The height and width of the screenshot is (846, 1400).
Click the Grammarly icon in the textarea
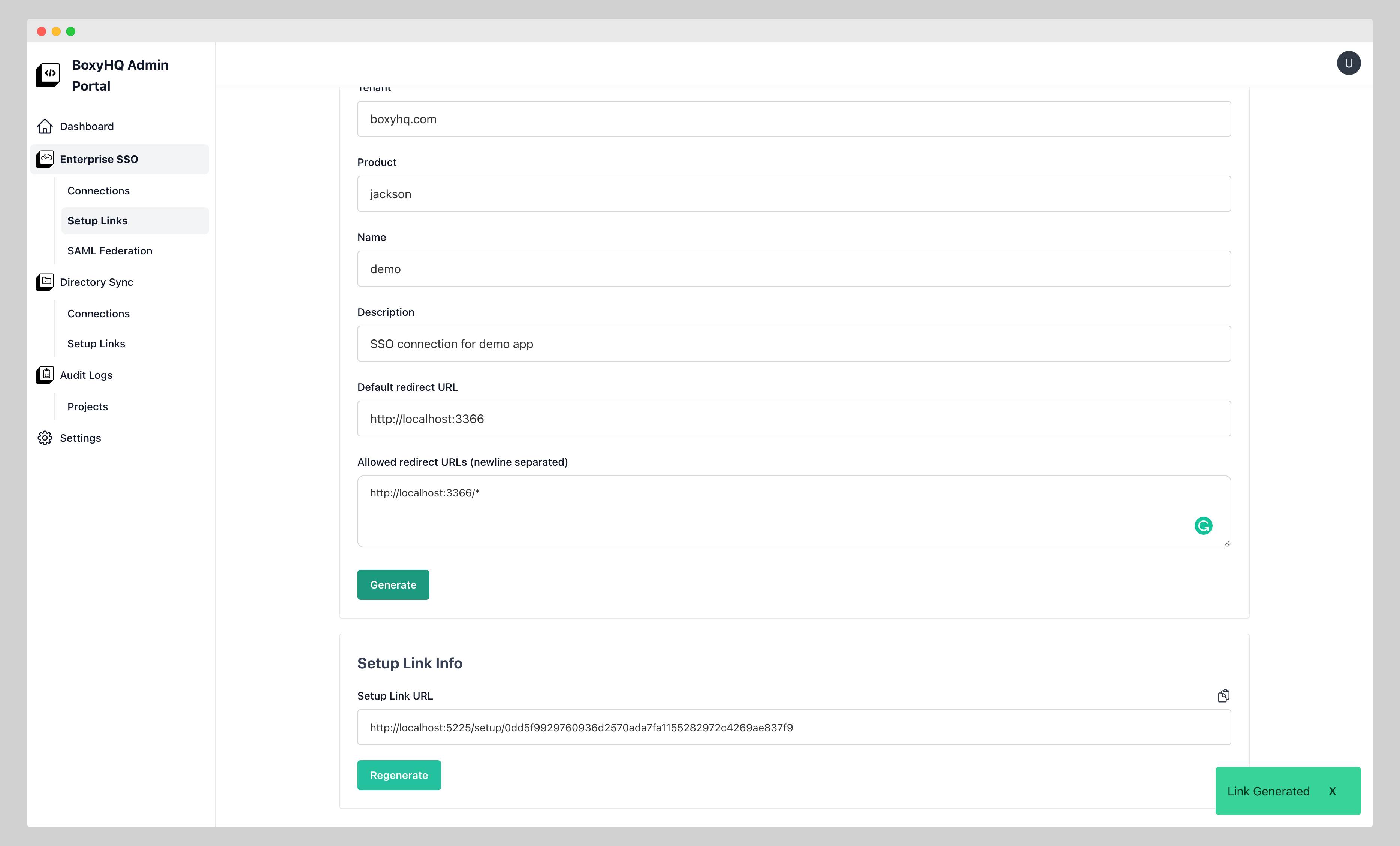point(1203,526)
